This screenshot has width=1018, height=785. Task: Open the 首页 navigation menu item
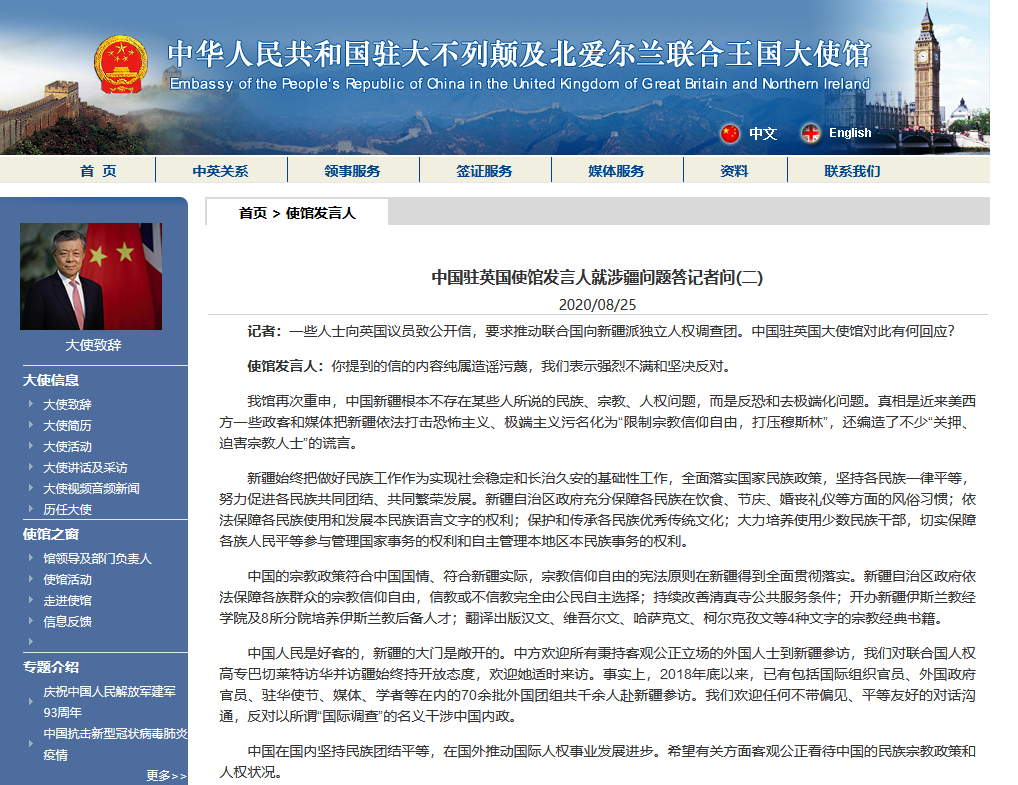98,171
